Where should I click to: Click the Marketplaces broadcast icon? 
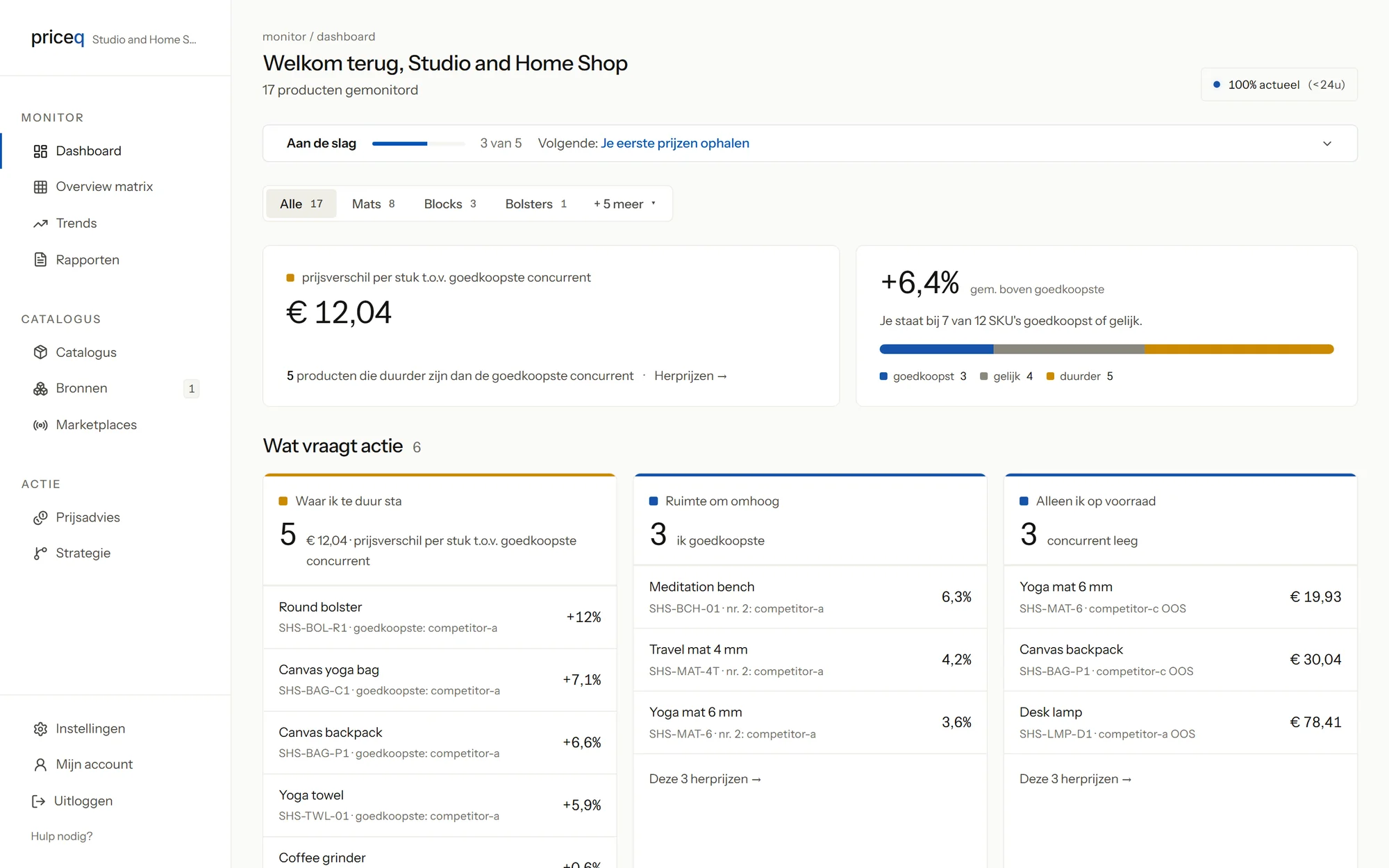pyautogui.click(x=40, y=425)
